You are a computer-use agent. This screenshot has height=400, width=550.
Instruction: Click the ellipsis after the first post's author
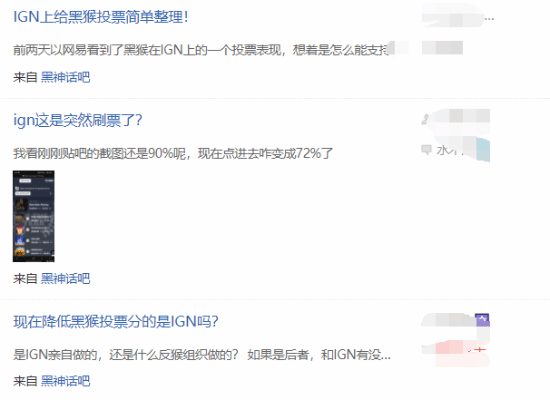pos(489,18)
